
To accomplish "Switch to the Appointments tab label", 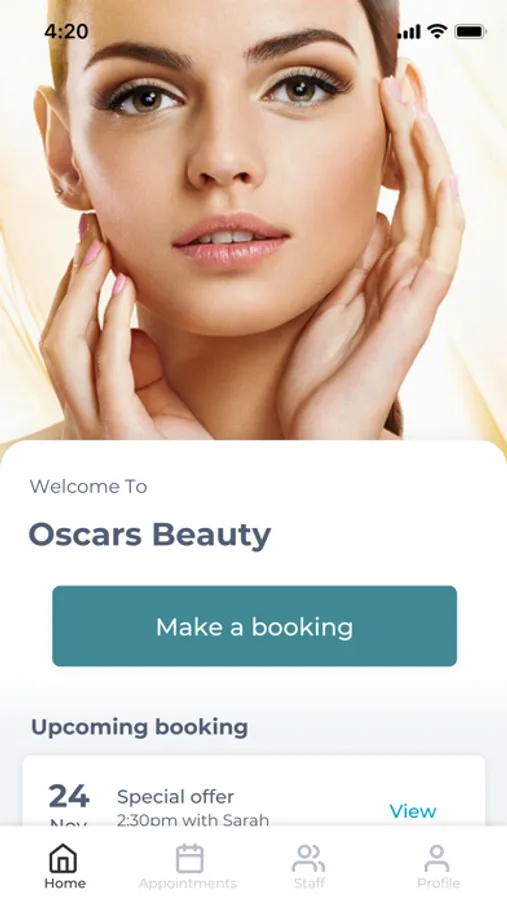I will click(188, 883).
